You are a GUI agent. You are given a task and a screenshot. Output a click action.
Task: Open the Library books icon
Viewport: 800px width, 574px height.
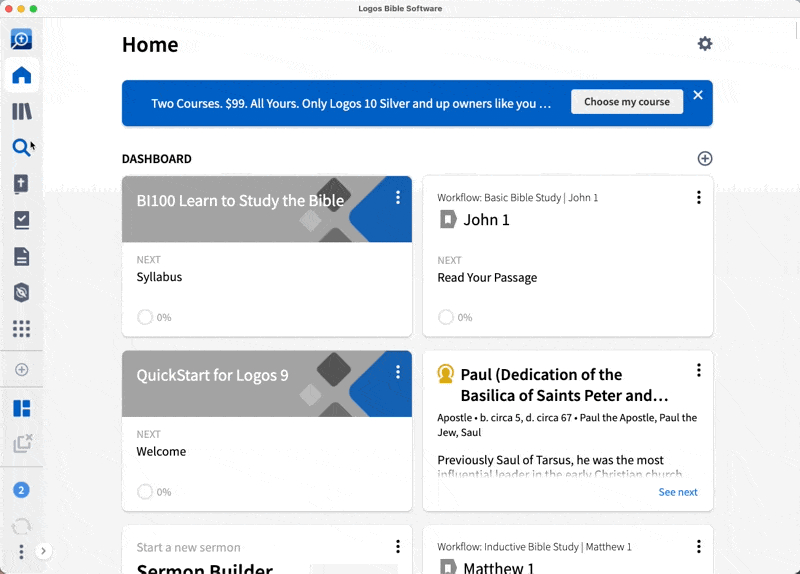point(21,111)
